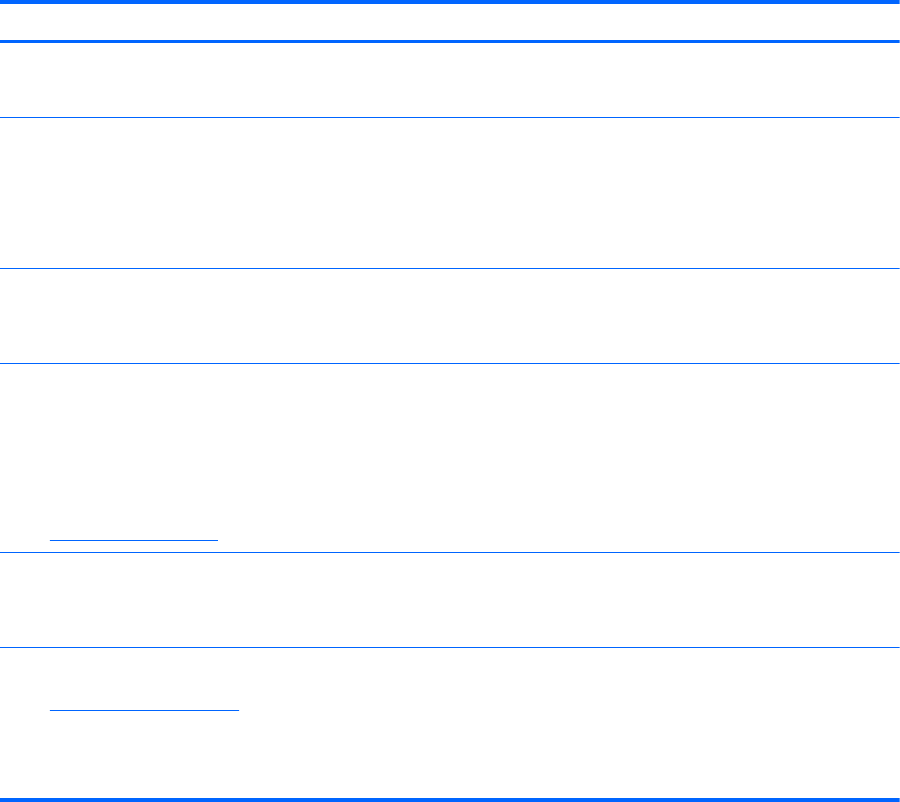The width and height of the screenshot is (900, 802).
Task: Click the divider between first and second rows
Action: click(x=450, y=118)
